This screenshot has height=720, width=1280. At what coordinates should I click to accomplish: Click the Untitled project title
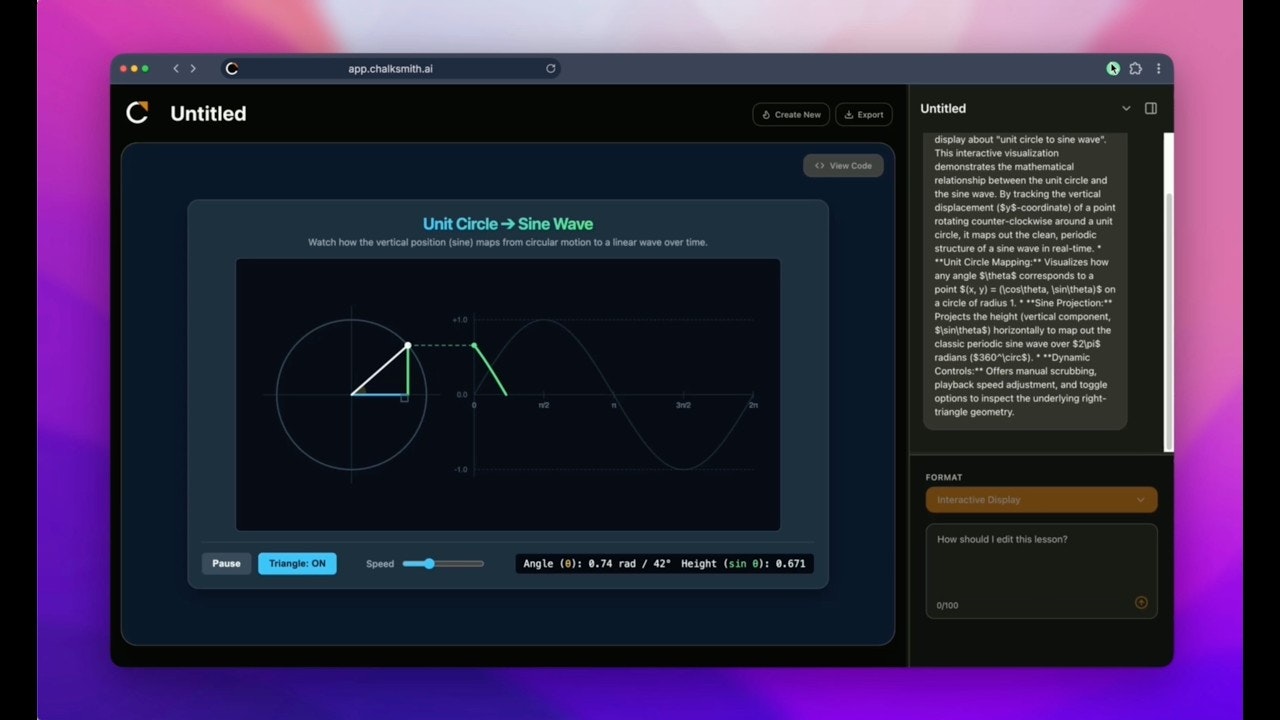(208, 113)
